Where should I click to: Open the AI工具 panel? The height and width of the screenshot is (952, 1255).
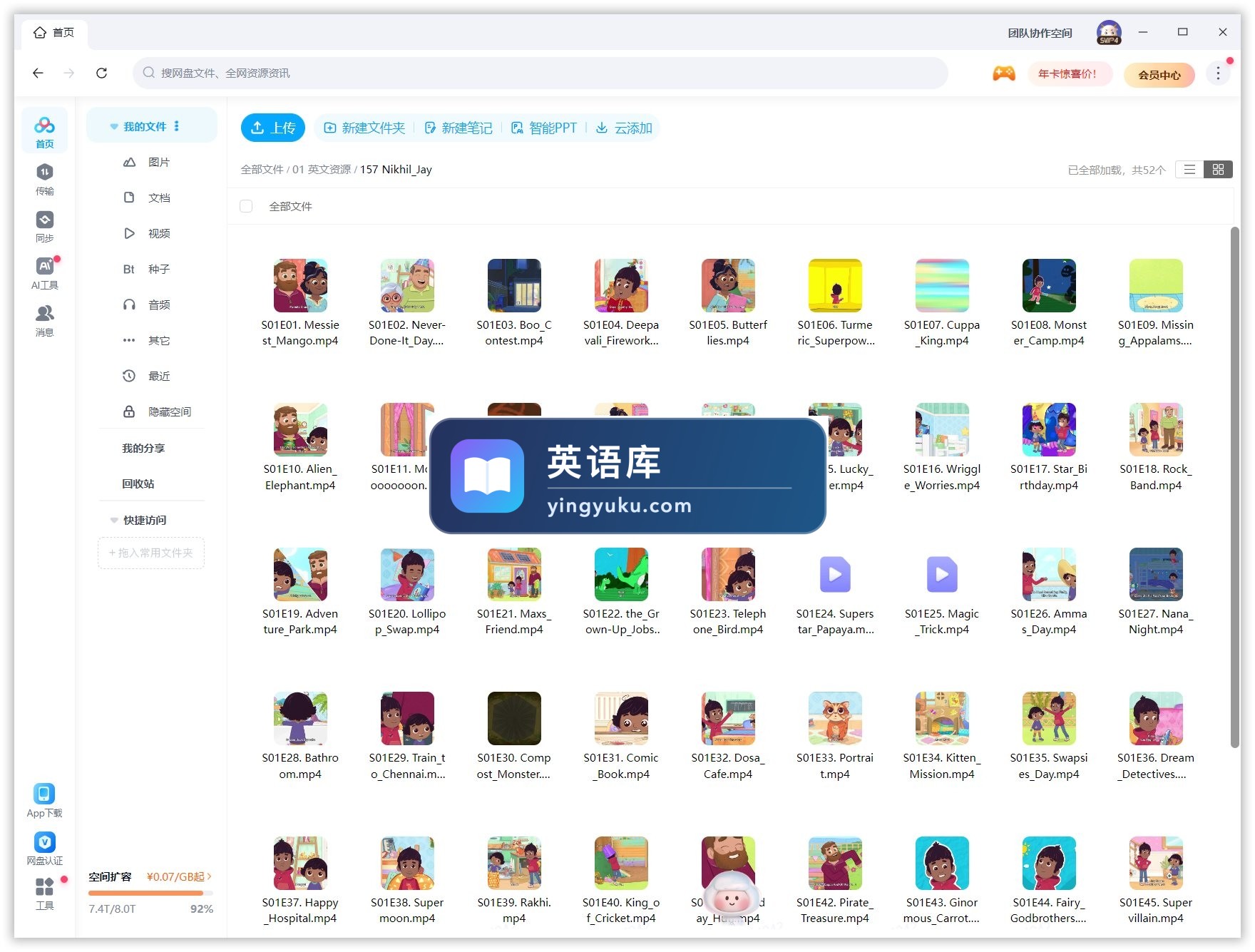point(44,273)
